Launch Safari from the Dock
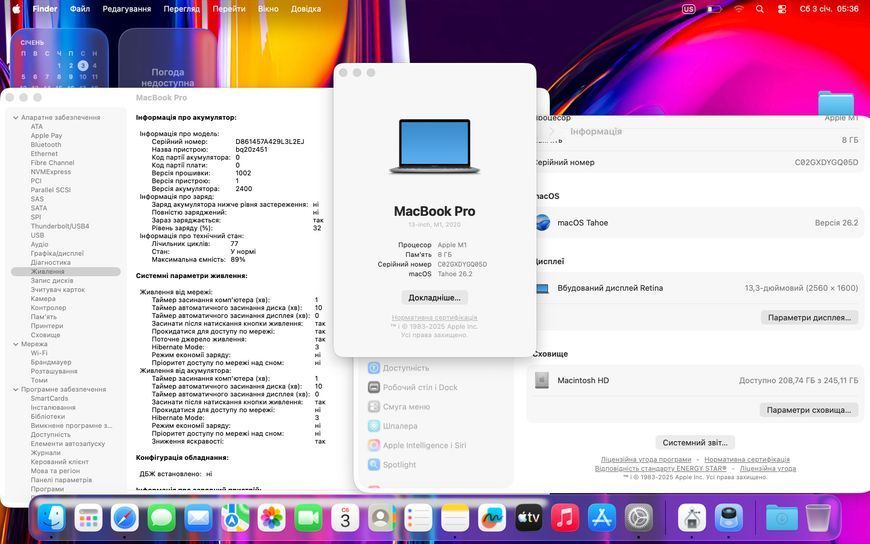Viewport: 870px width, 544px height. pyautogui.click(x=125, y=518)
